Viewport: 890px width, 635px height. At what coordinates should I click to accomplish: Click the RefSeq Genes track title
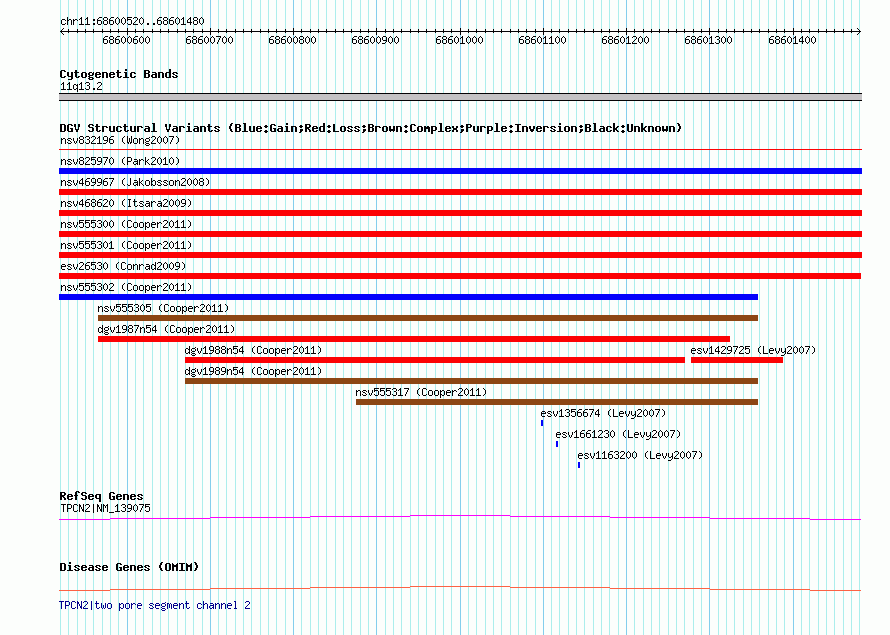coord(101,496)
